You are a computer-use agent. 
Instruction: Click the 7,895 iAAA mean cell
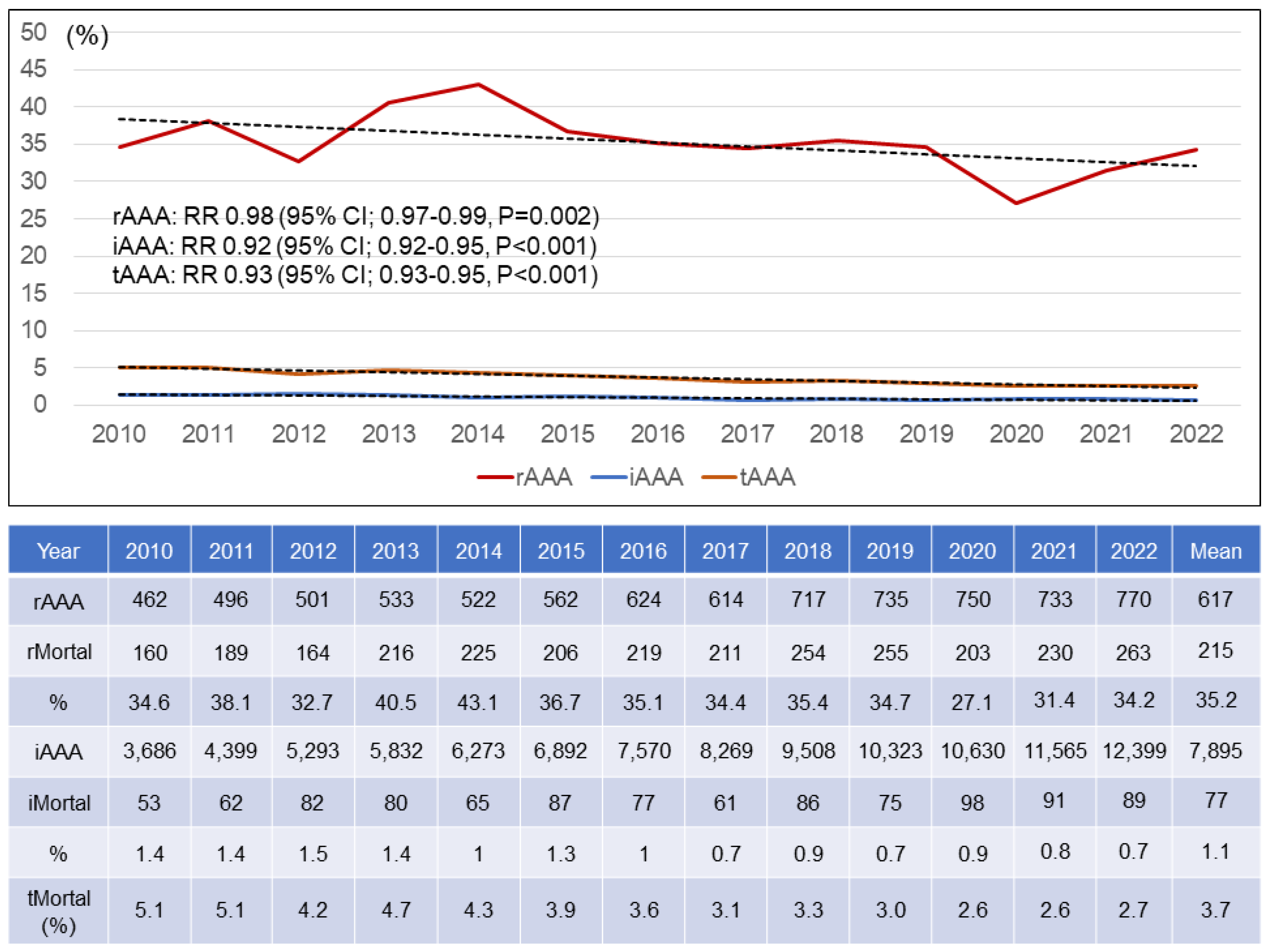1216,750
